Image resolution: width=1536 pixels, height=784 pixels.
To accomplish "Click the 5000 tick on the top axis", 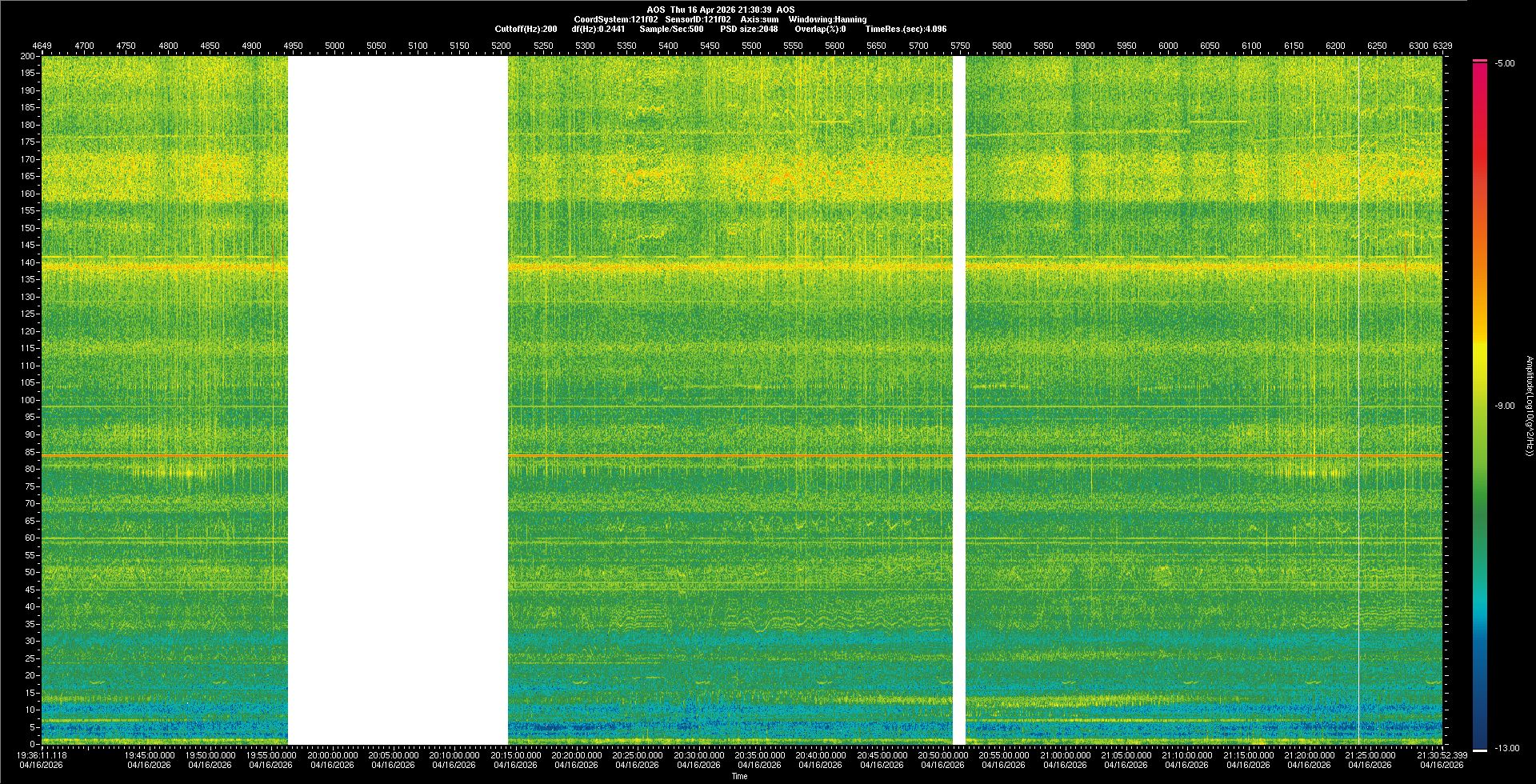I will coord(334,46).
